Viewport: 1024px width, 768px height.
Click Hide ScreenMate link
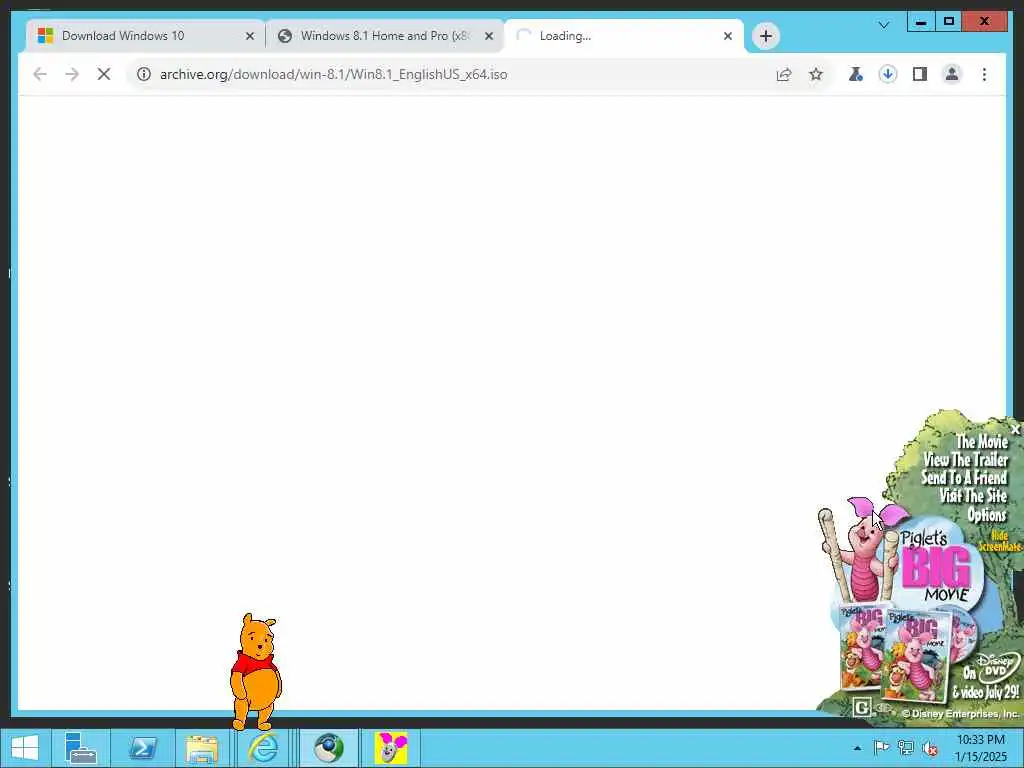[999, 541]
